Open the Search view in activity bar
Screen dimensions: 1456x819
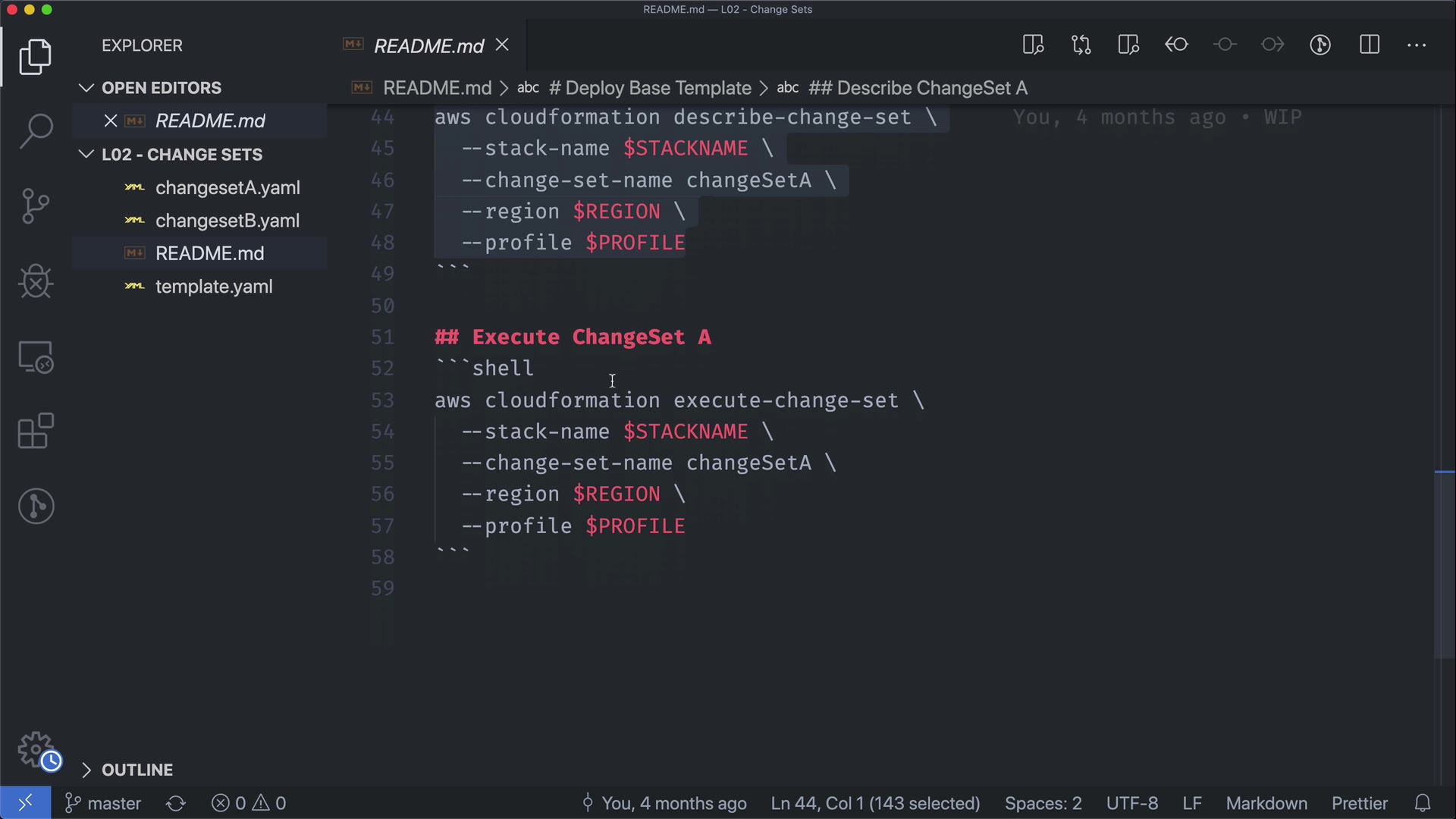click(x=36, y=130)
